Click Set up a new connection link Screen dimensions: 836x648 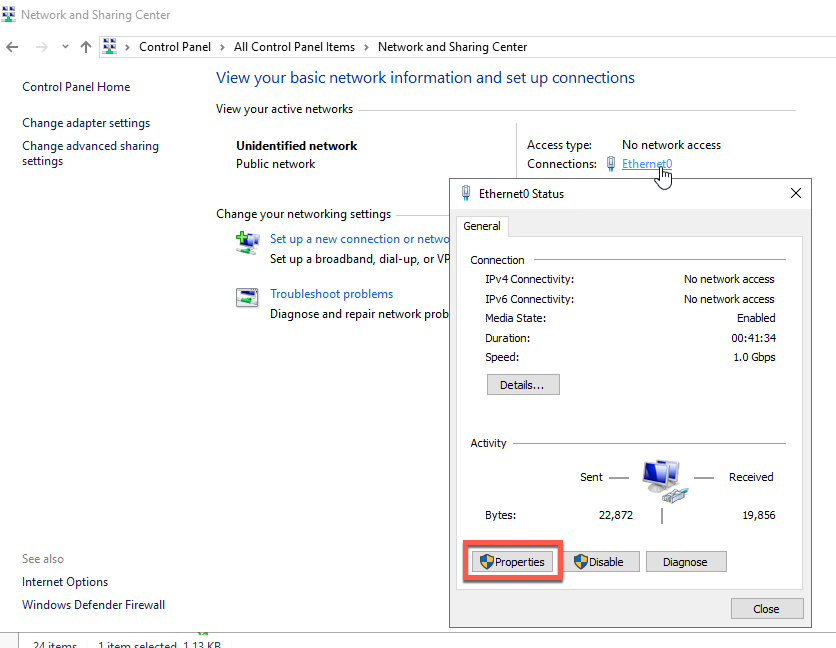pyautogui.click(x=360, y=239)
